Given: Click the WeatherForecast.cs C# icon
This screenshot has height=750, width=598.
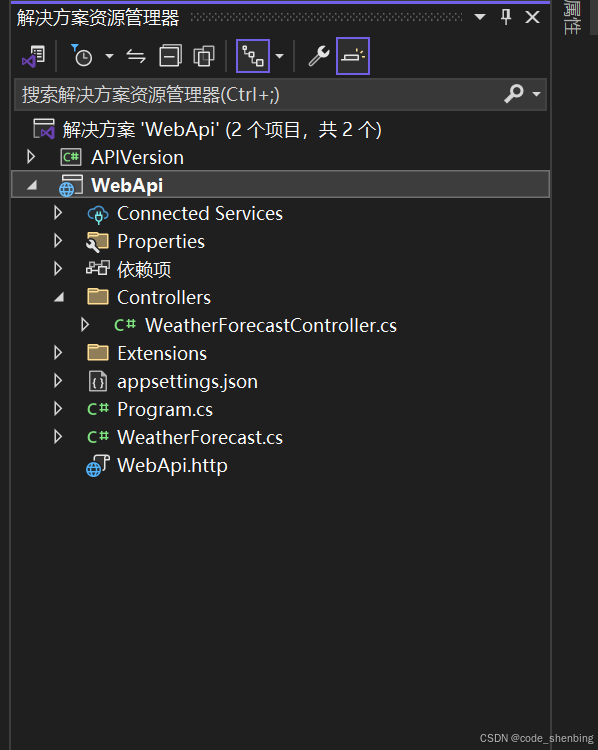Looking at the screenshot, I should (98, 437).
